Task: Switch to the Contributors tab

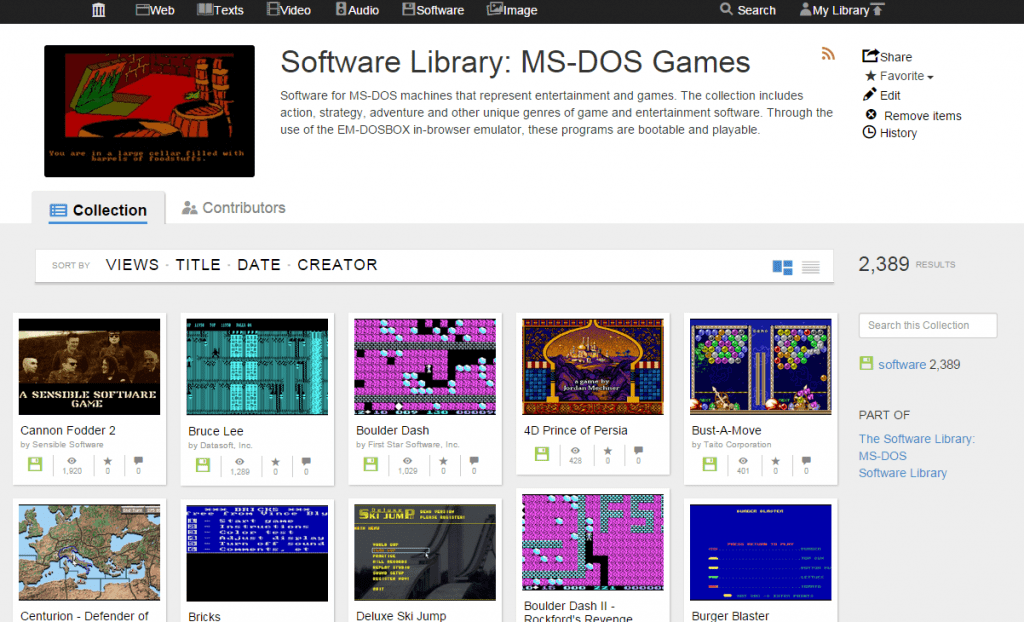Action: [233, 207]
